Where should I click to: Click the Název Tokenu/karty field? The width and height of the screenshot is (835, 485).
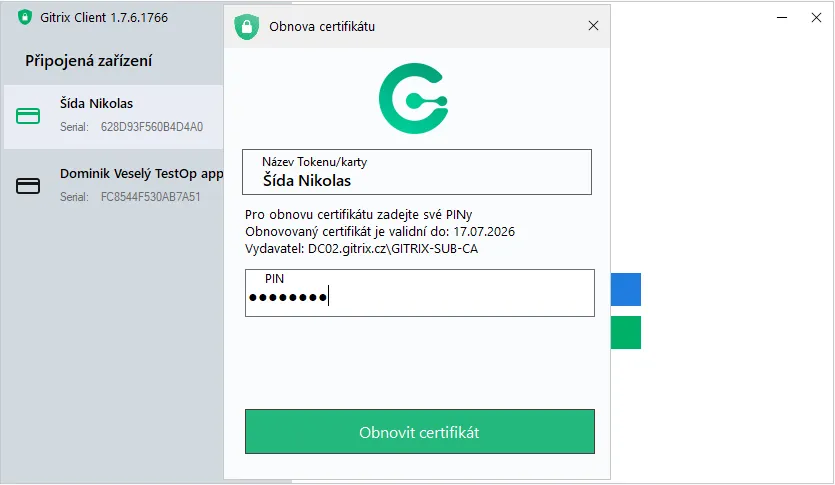pyautogui.click(x=416, y=172)
